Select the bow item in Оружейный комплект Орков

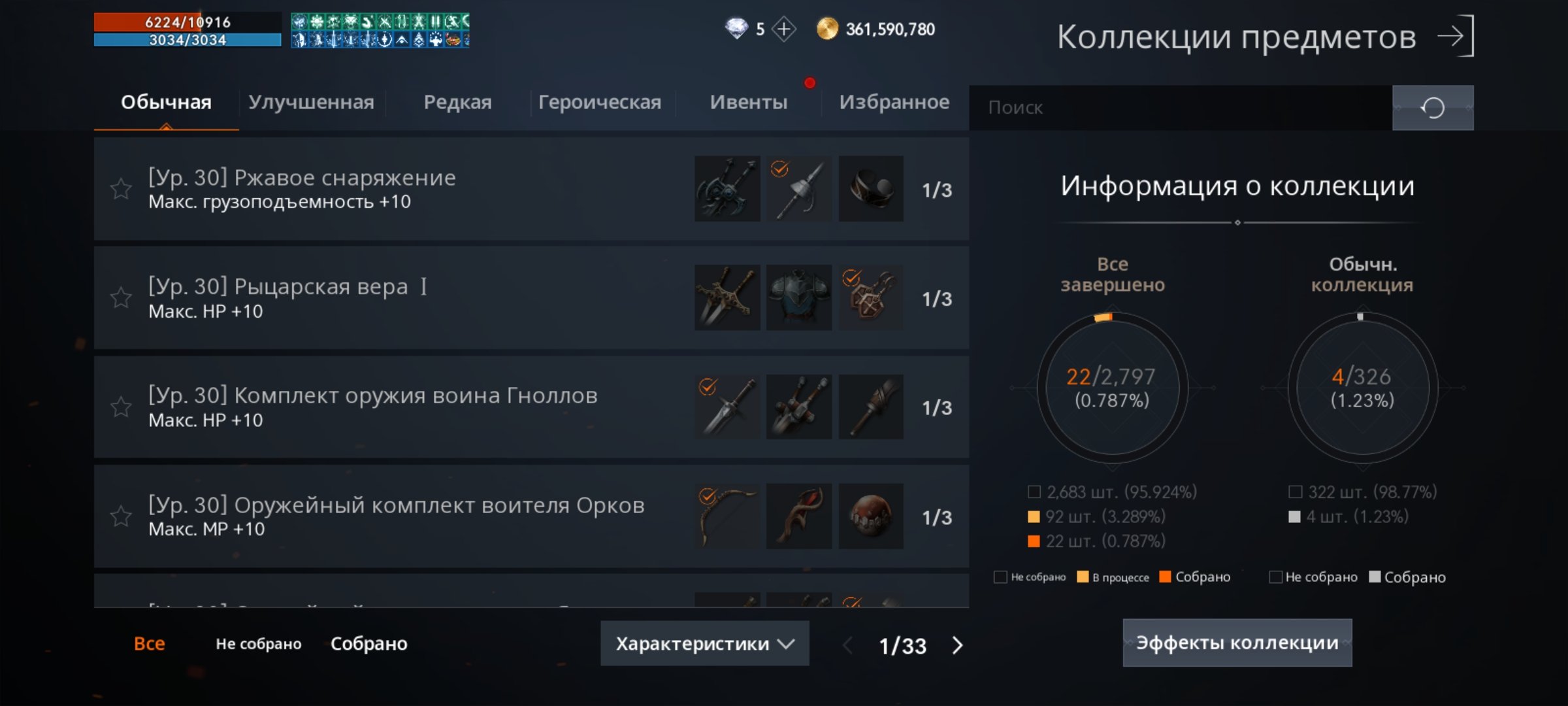coord(727,516)
